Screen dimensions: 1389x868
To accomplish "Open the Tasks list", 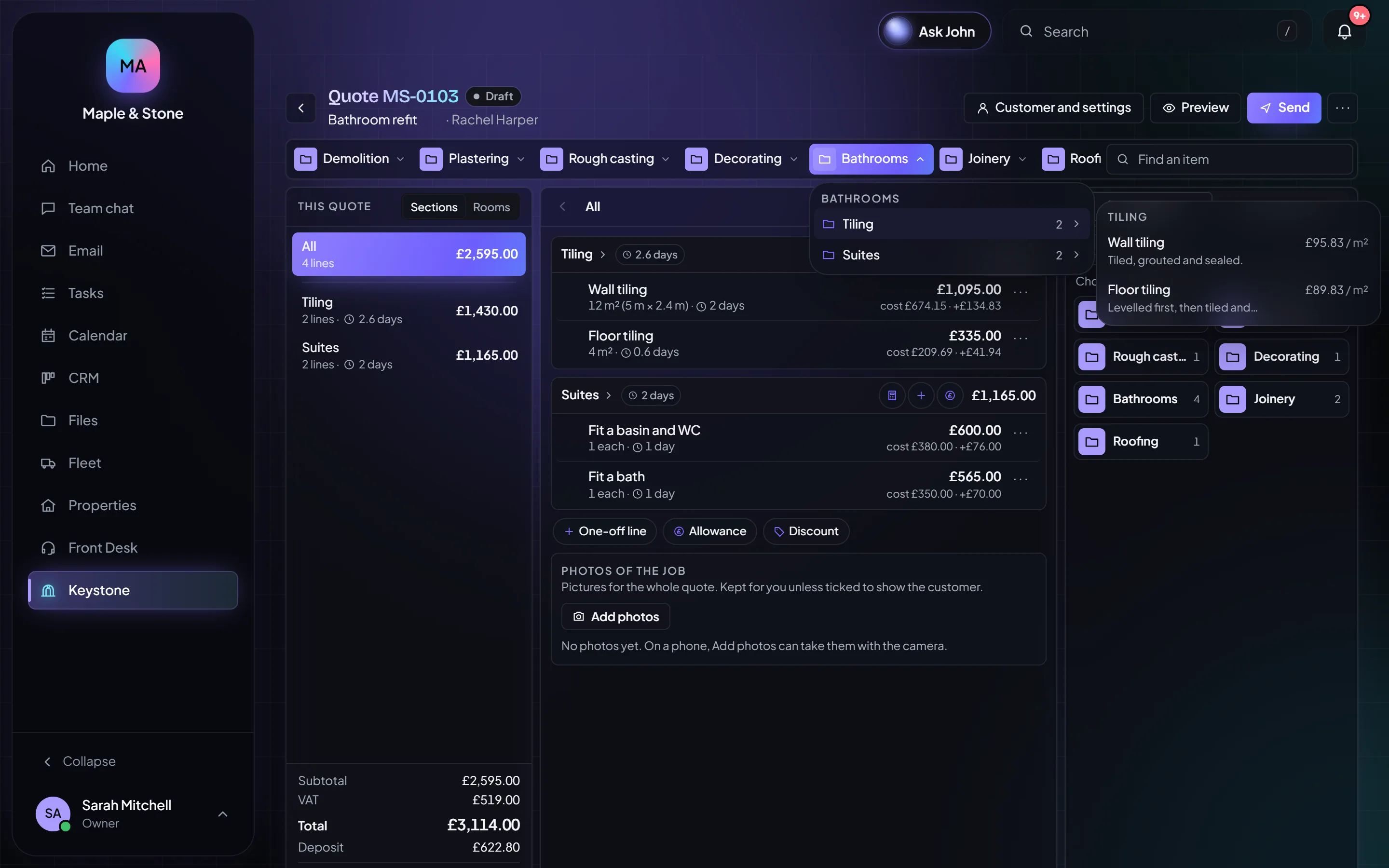I will [133, 293].
